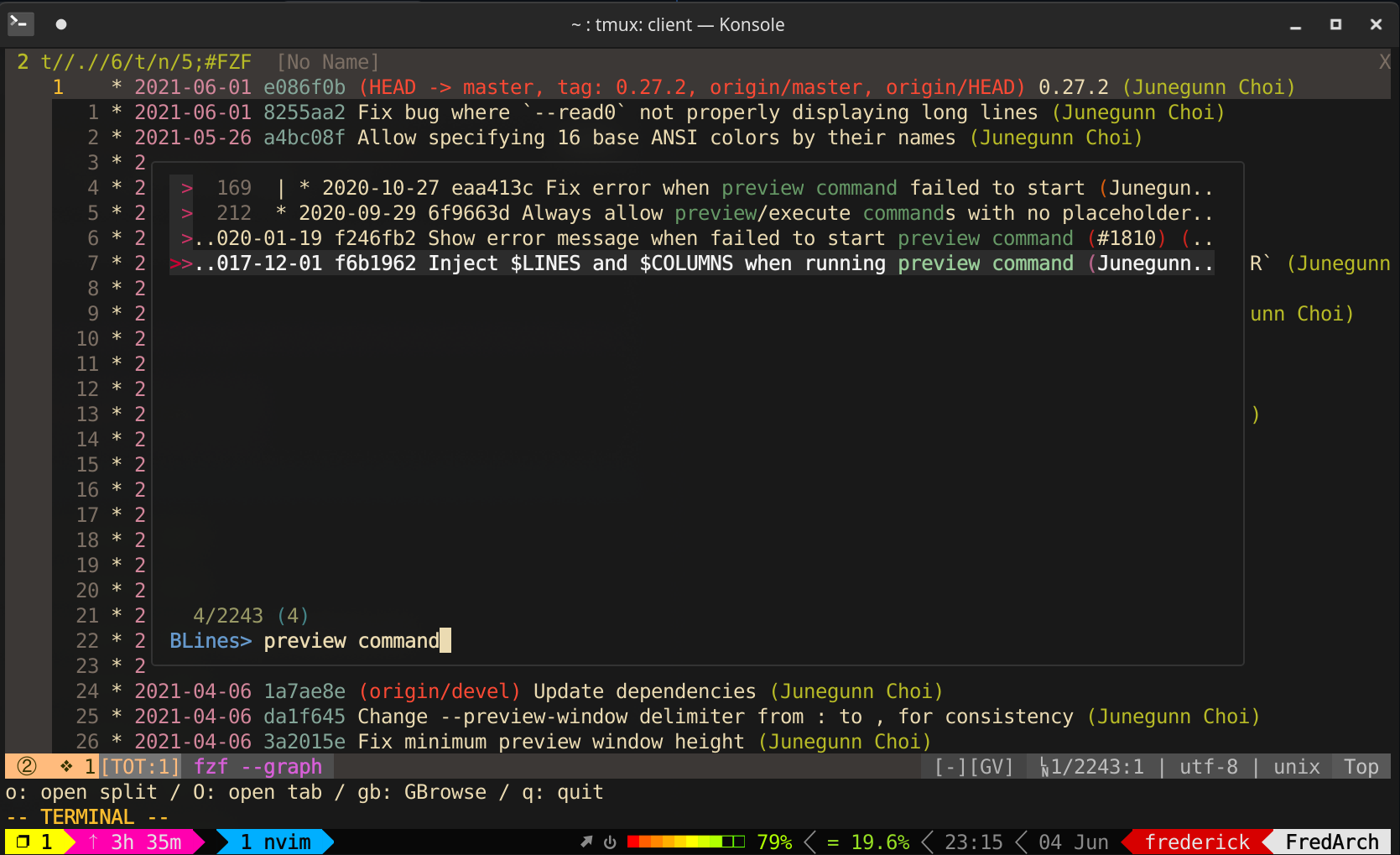1400x855 pixels.
Task: Click commit 8255aa2 Fix bug --read0
Action: 668,112
